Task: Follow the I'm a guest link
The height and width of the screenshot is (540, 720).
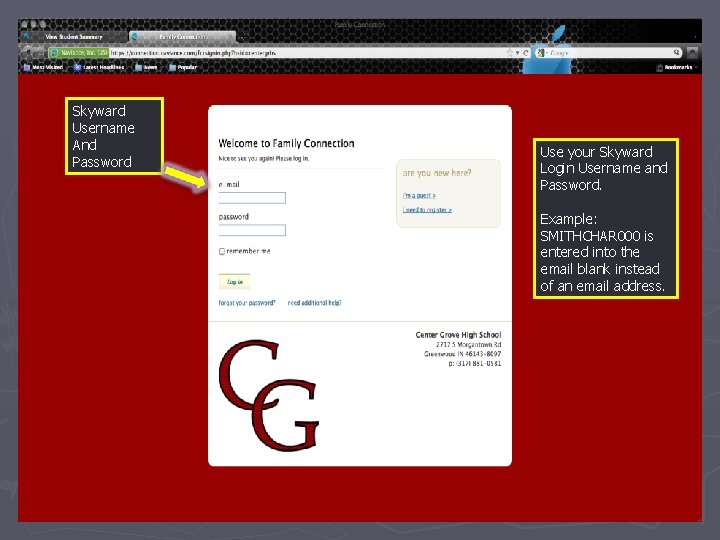Action: 419,195
